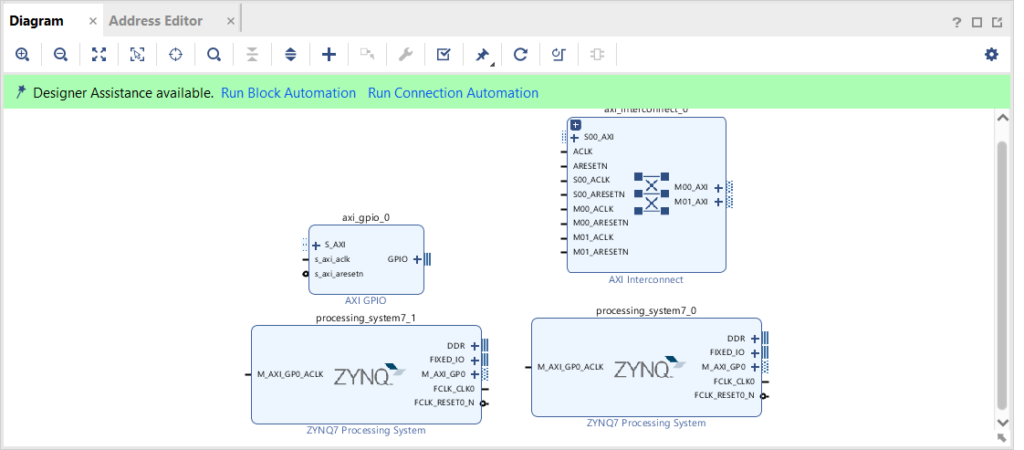
Task: Open the pin options dropdown in toolbar
Action: 483,55
